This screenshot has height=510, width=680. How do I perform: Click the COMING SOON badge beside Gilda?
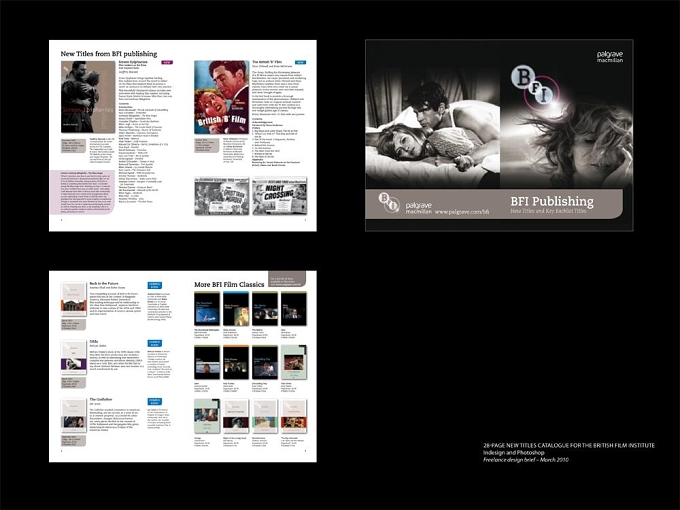(x=154, y=343)
